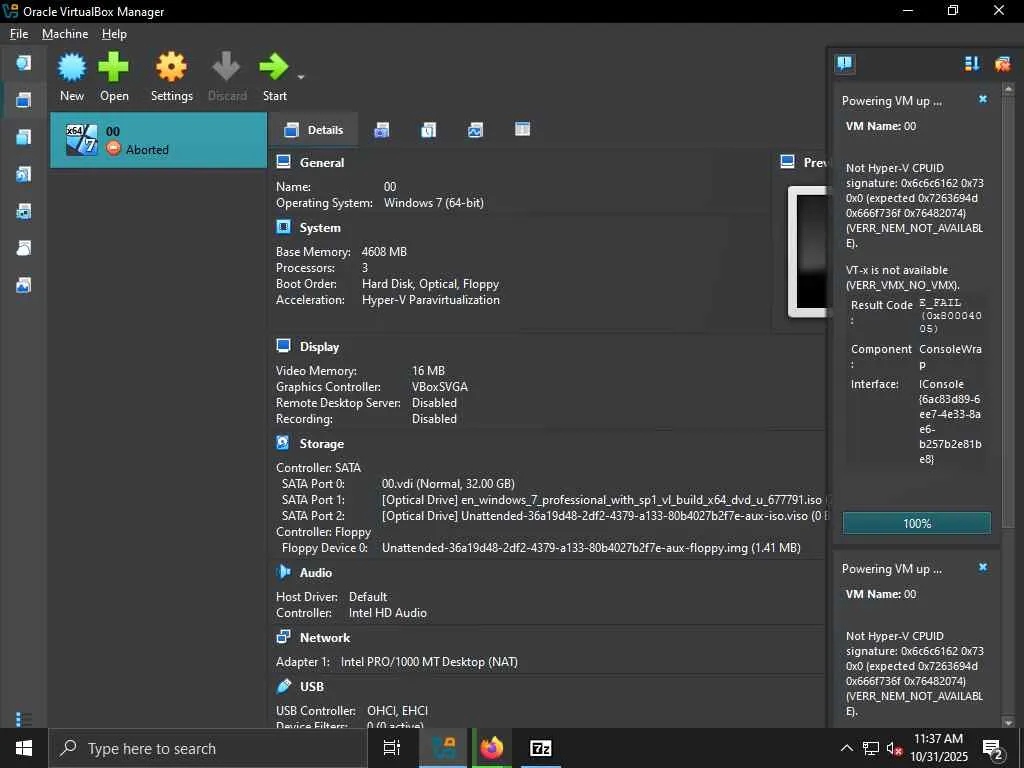Open the Extensions tool in left sidebar
The image size is (1024, 768).
point(24,137)
